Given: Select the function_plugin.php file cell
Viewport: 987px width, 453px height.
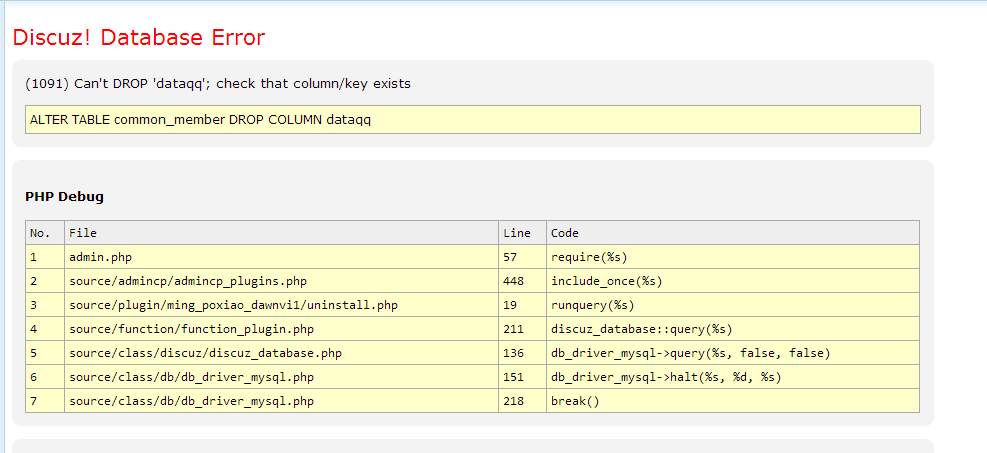Looking at the screenshot, I should pos(191,329).
